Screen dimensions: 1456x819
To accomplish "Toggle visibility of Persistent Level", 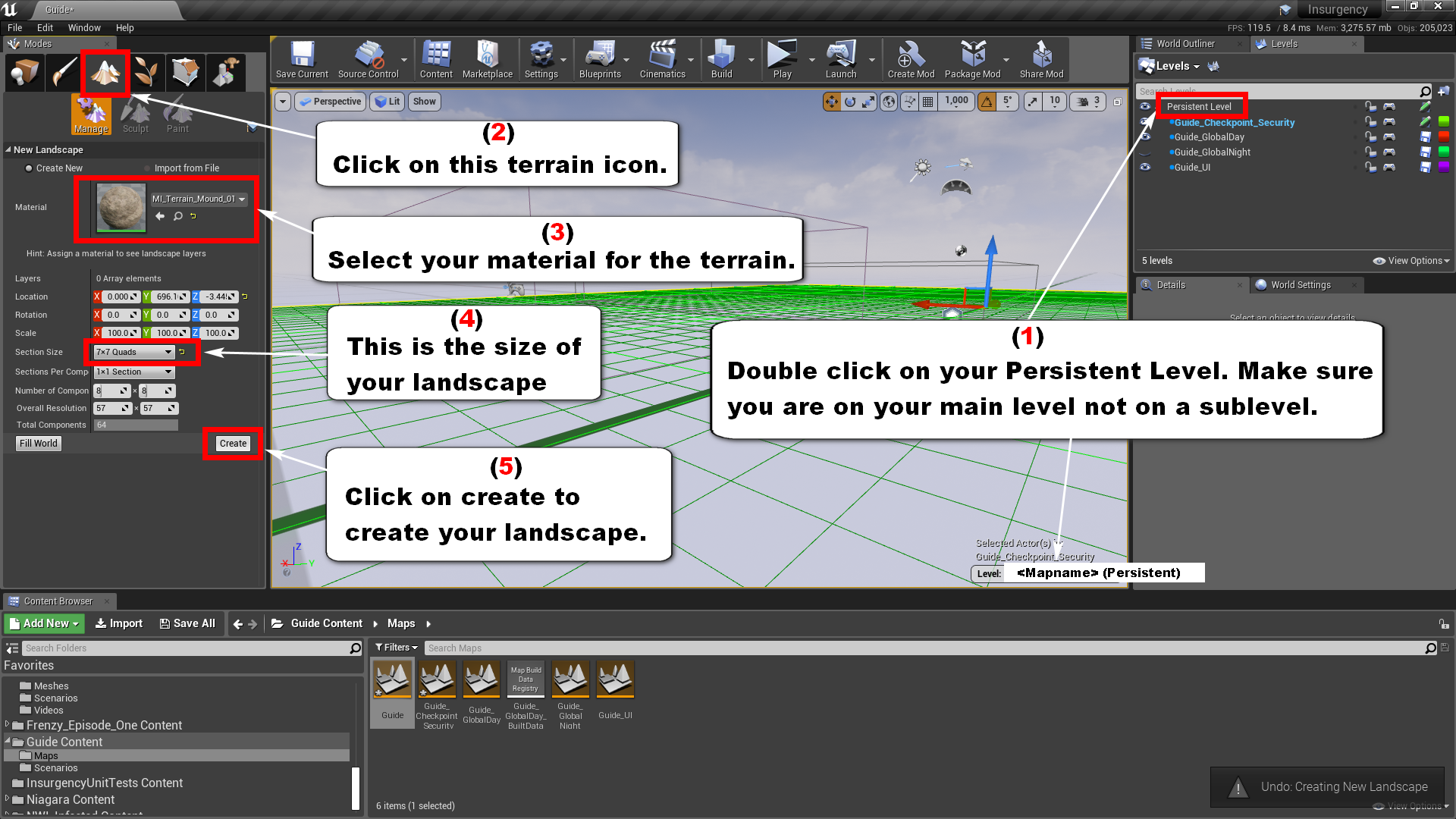I will tap(1145, 107).
